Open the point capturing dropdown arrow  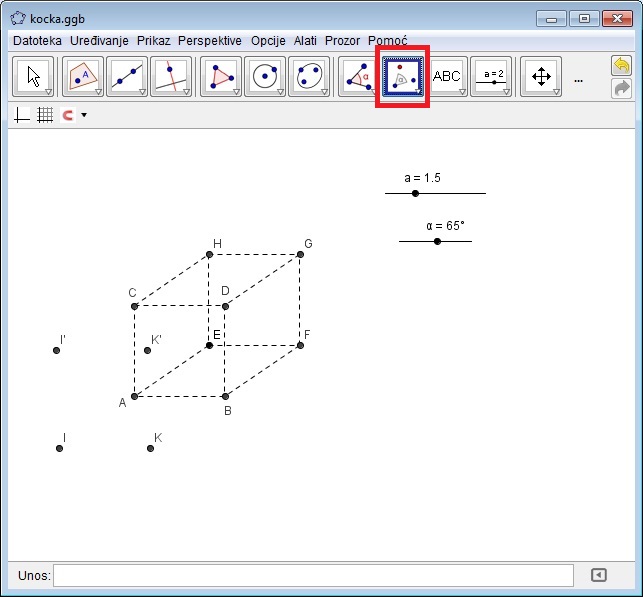coord(84,115)
